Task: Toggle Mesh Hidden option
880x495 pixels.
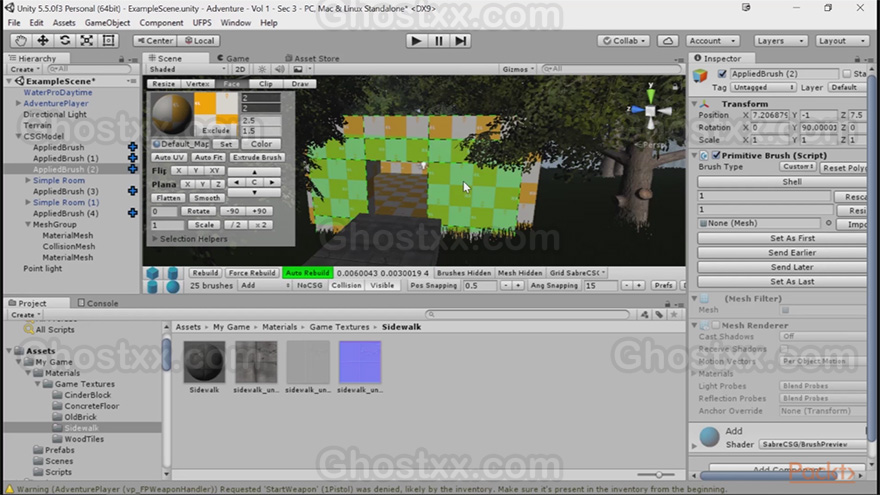Action: click(x=520, y=273)
